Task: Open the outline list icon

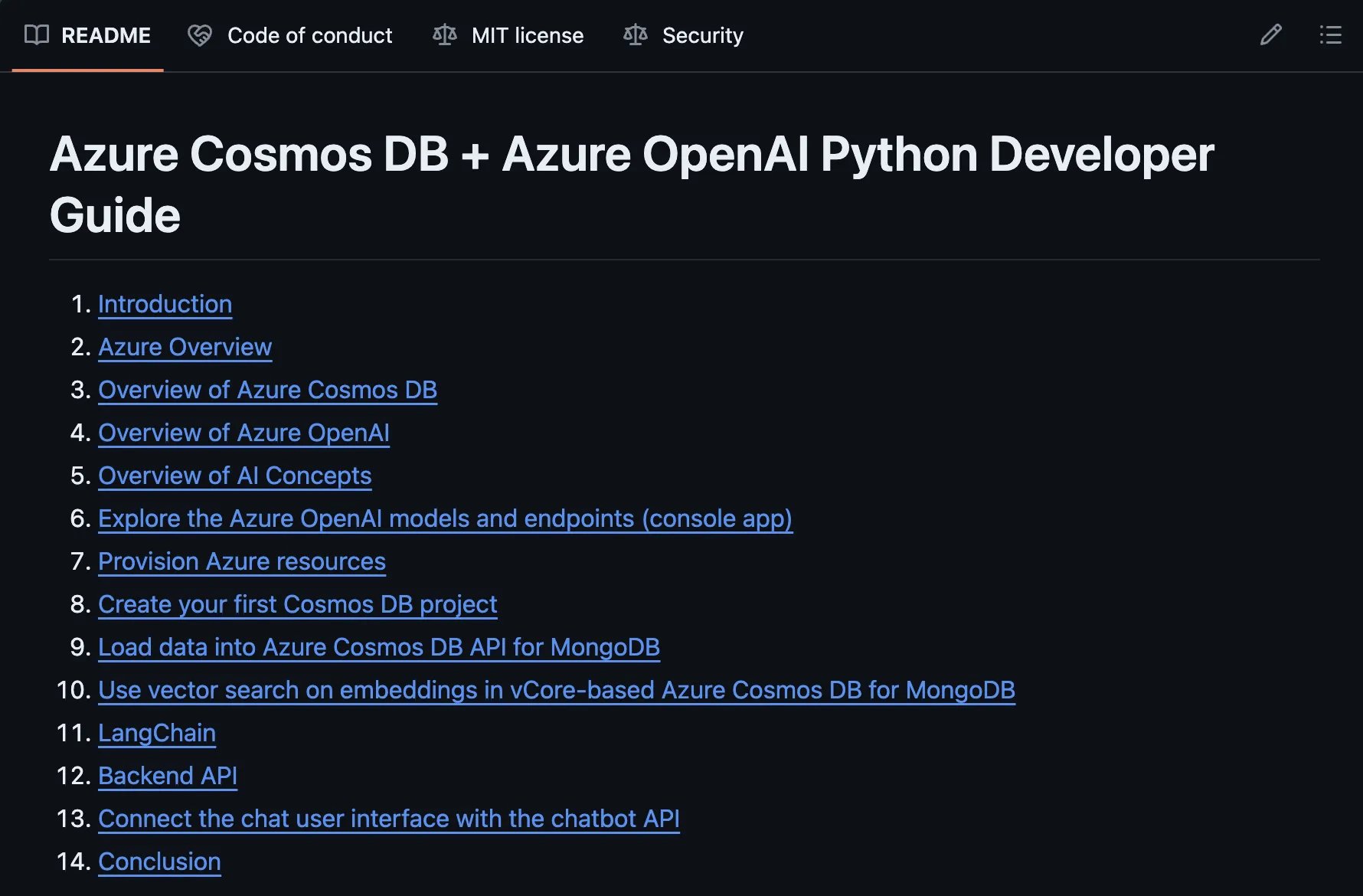Action: point(1330,35)
